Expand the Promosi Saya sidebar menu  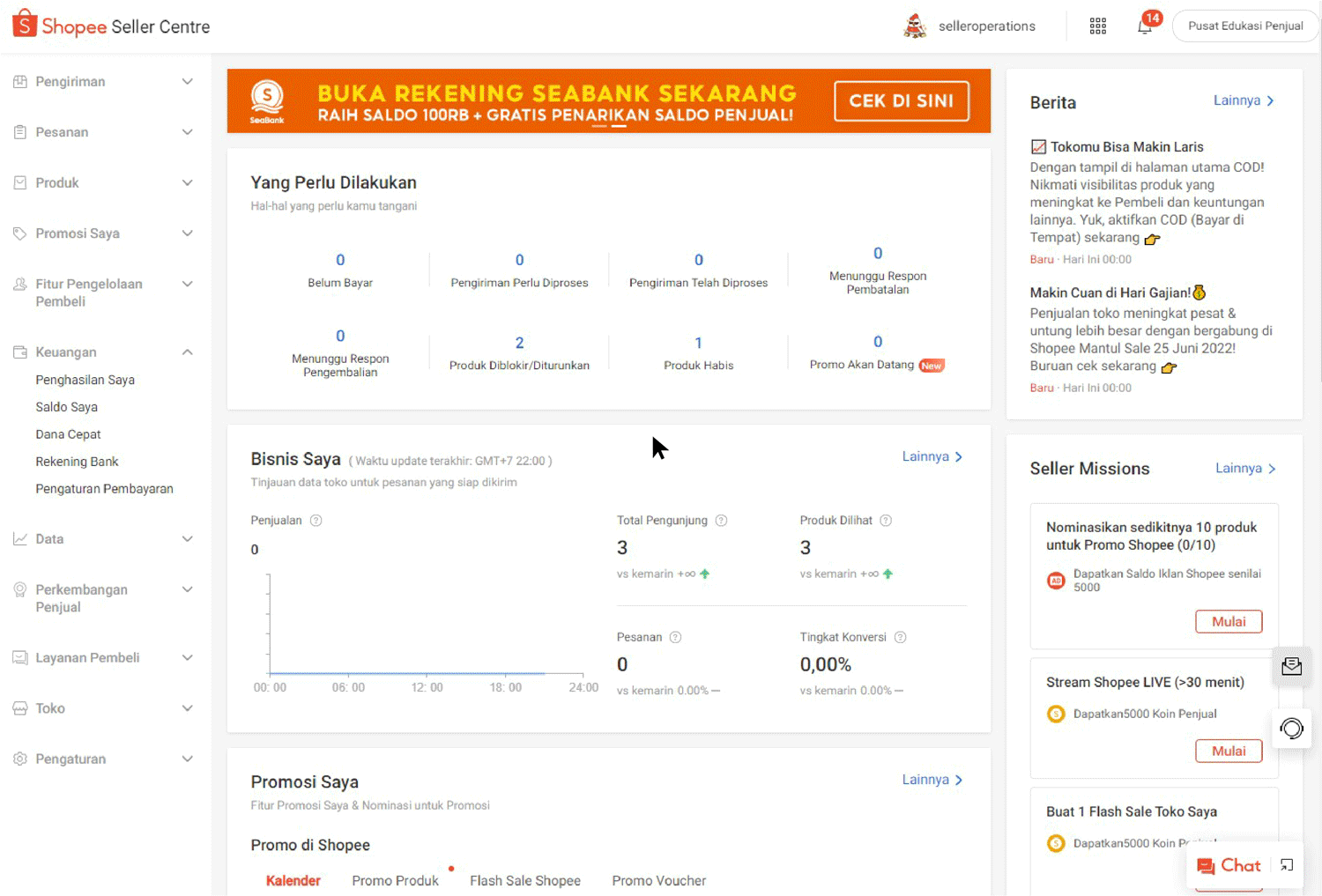point(104,233)
